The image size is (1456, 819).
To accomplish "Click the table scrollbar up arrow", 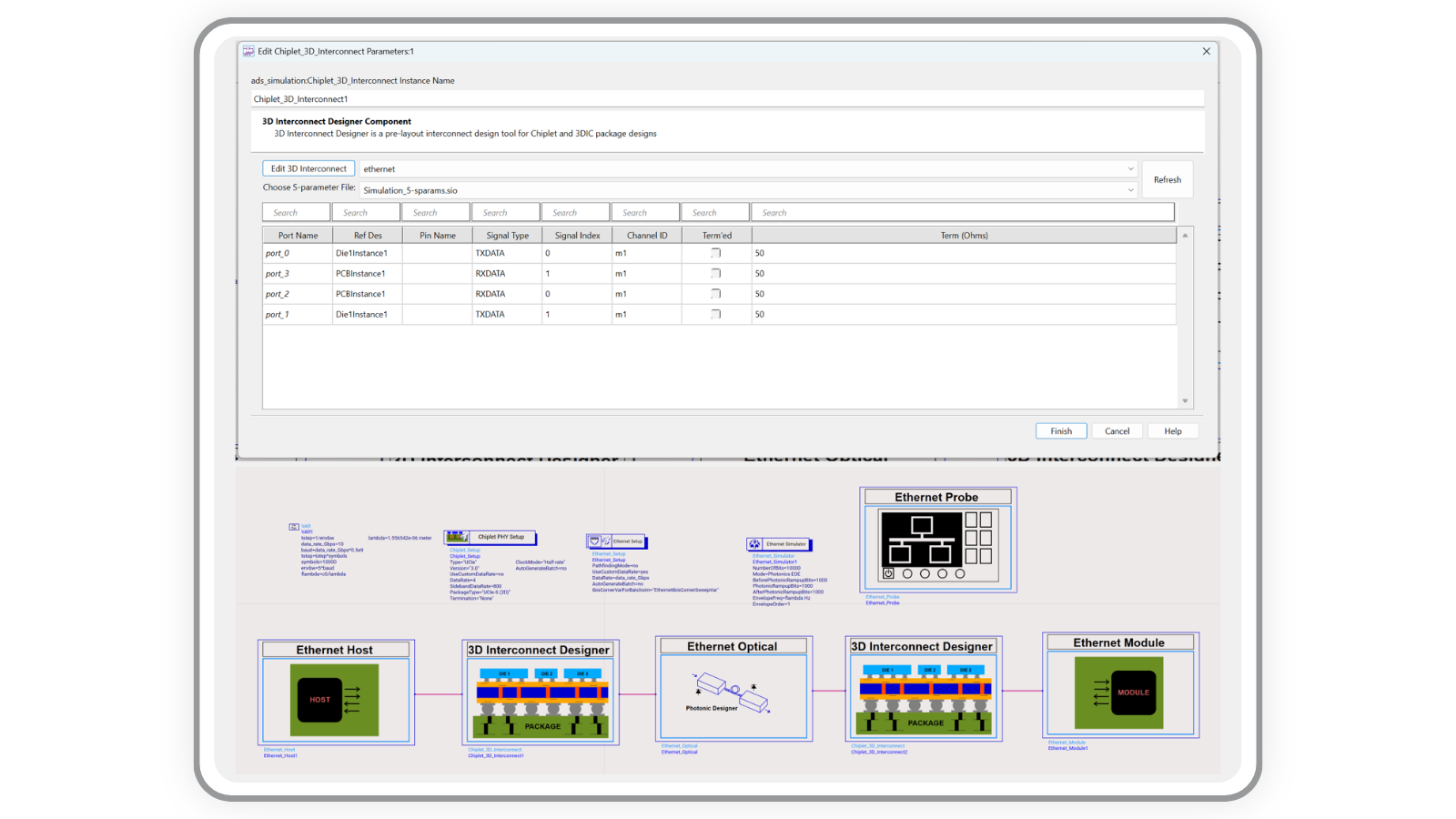I will [1185, 236].
